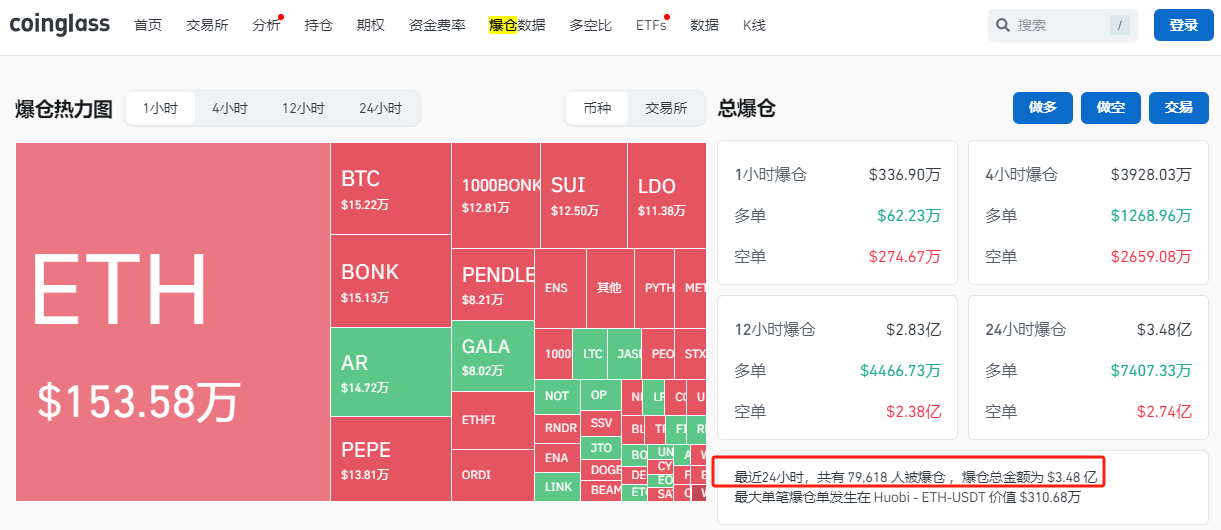
Task: Click the 登录 login button
Action: click(x=1184, y=25)
